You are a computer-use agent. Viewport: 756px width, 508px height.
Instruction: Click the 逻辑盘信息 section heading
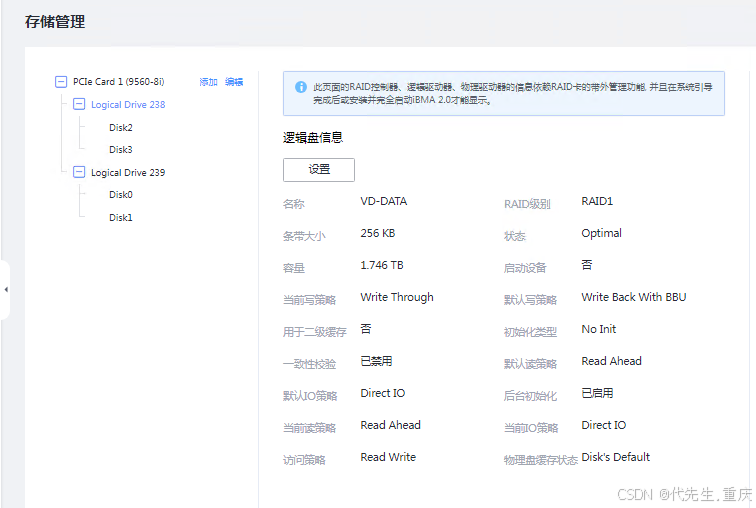point(313,138)
